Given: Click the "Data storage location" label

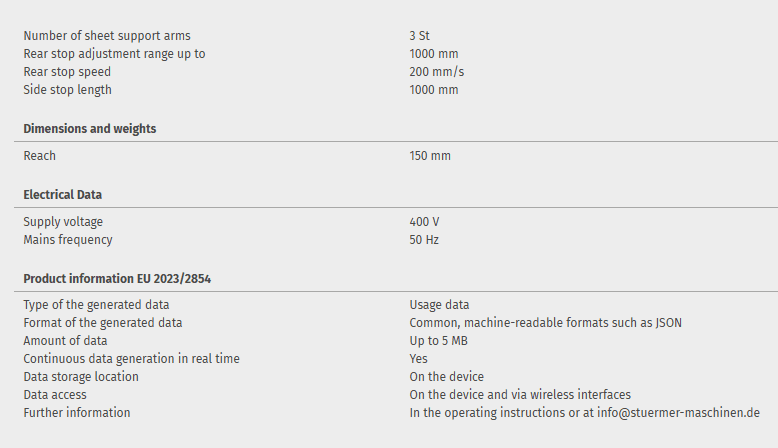Looking at the screenshot, I should click(81, 377).
